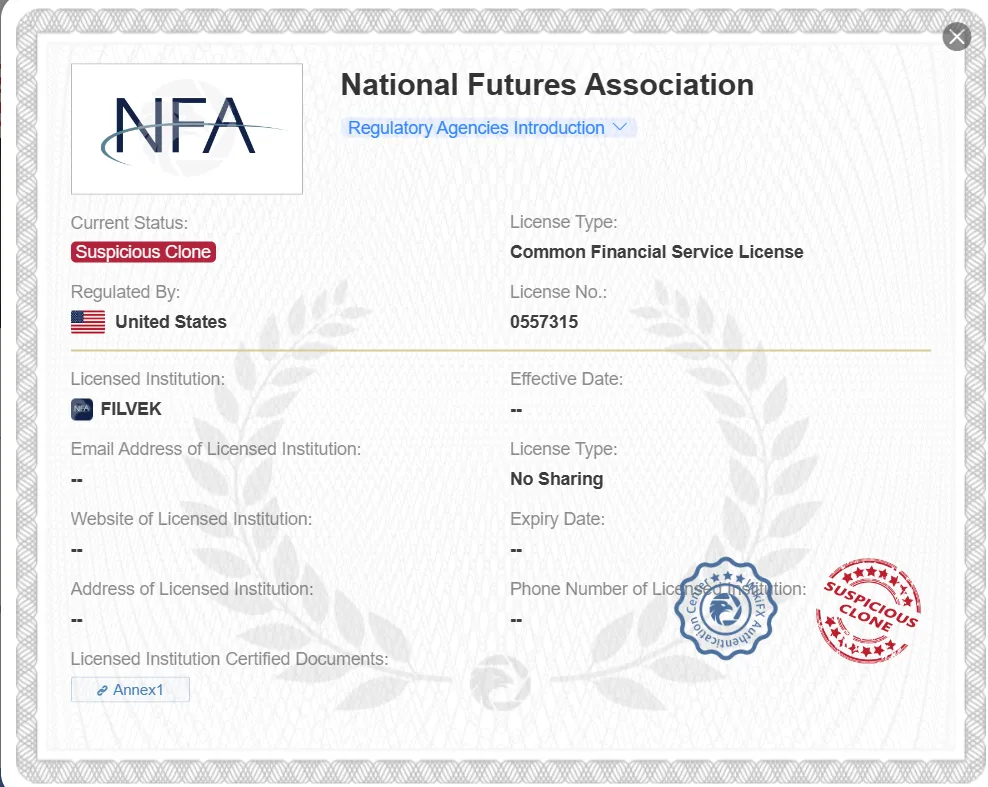
Task: Click the Current Status label
Action: 129,223
